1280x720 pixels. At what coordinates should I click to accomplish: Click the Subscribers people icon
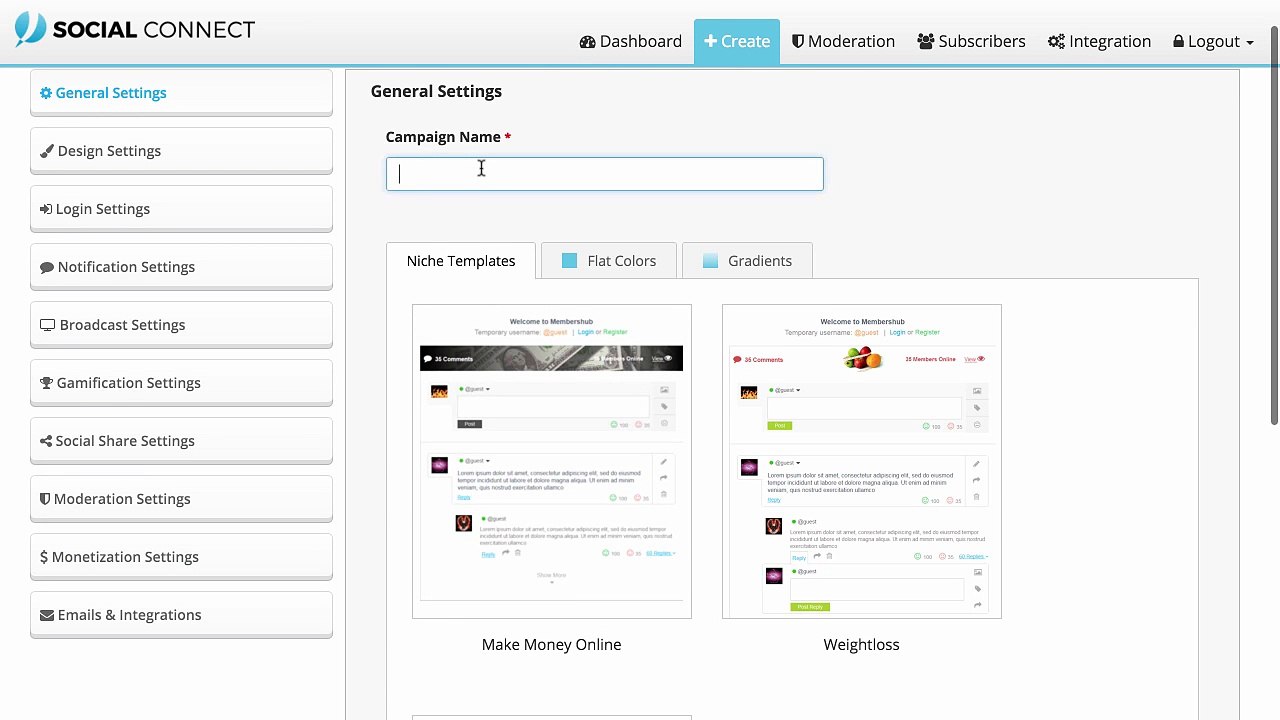pos(925,41)
